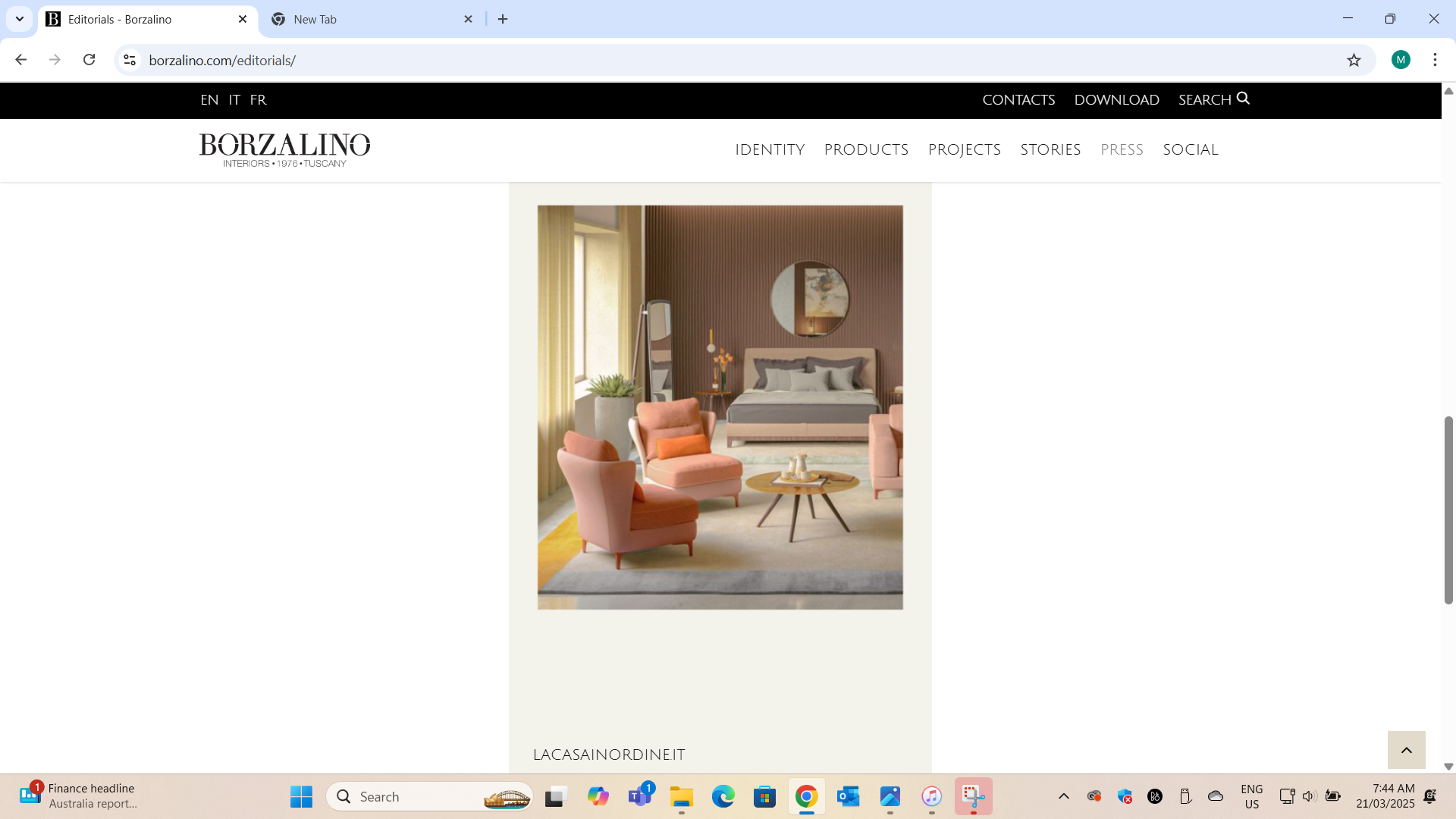This screenshot has height=819, width=1456.
Task: Open the network display tray icon
Action: pos(1287,796)
